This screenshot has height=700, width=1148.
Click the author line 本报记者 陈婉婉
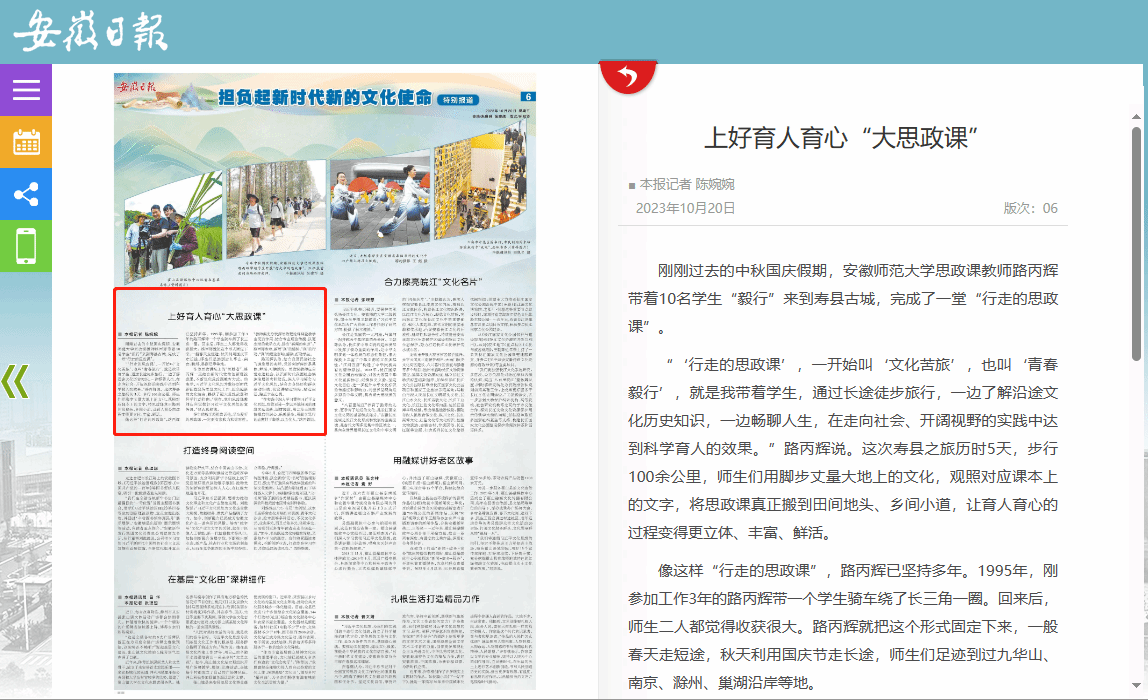[x=687, y=185]
